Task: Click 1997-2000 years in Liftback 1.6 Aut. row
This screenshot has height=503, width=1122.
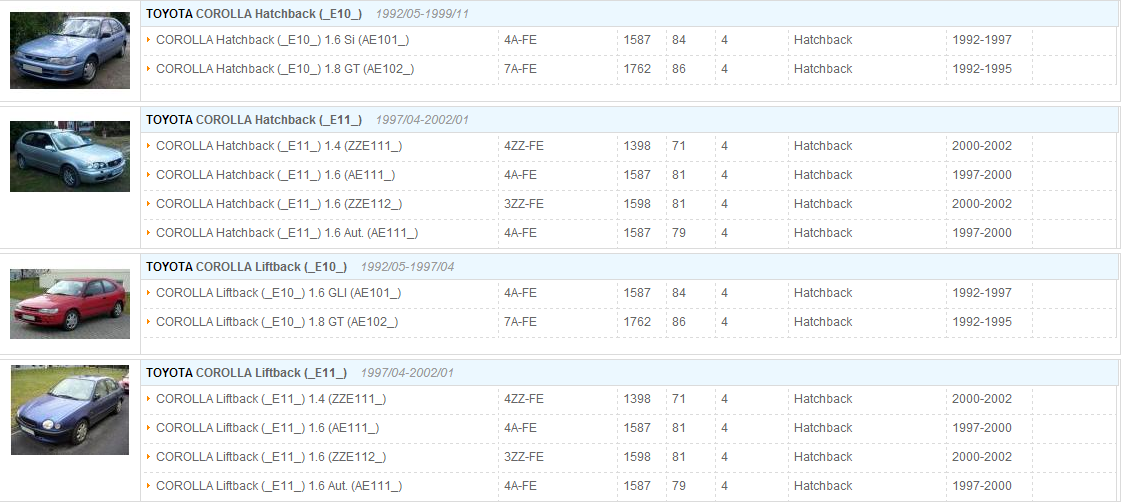Action: [x=982, y=486]
